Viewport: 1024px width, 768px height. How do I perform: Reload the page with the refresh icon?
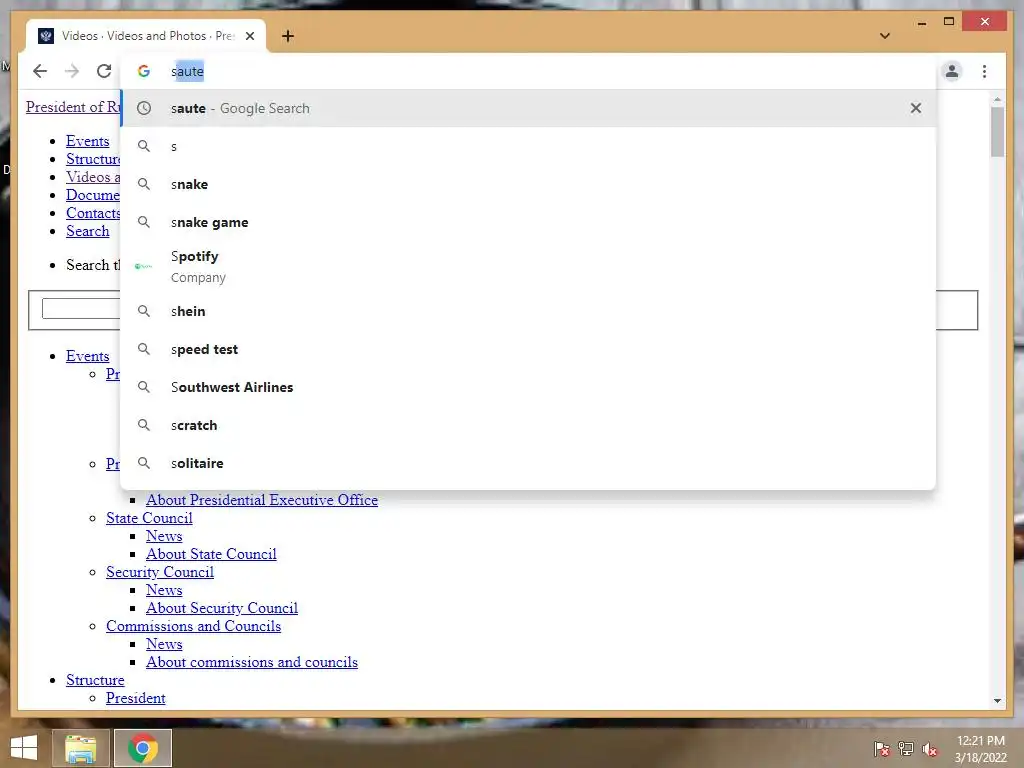104,71
